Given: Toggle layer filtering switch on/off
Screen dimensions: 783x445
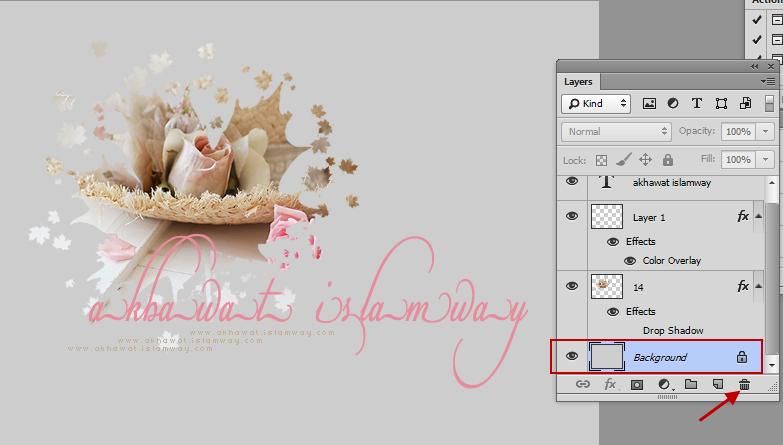Looking at the screenshot, I should coord(769,103).
